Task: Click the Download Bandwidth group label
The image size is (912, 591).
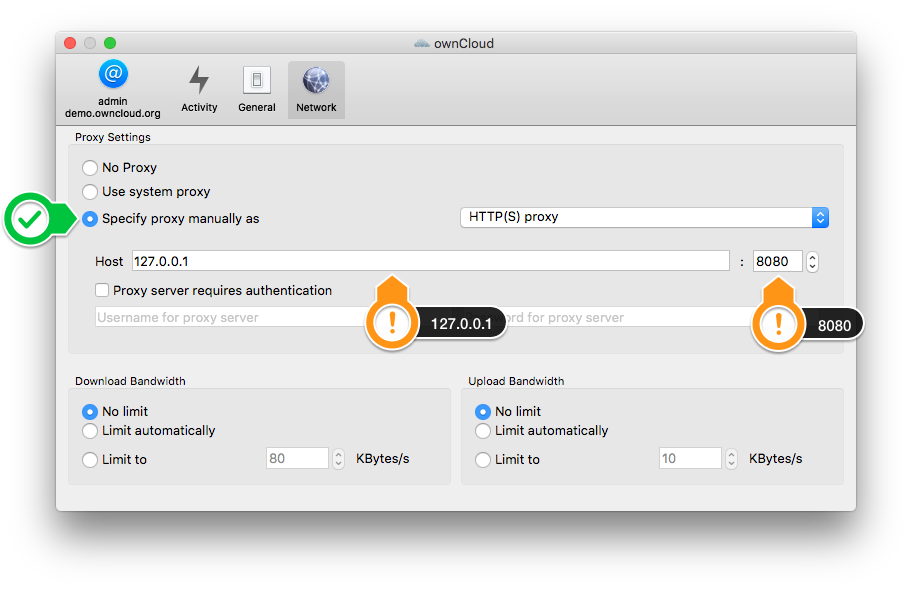Action: pos(130,381)
